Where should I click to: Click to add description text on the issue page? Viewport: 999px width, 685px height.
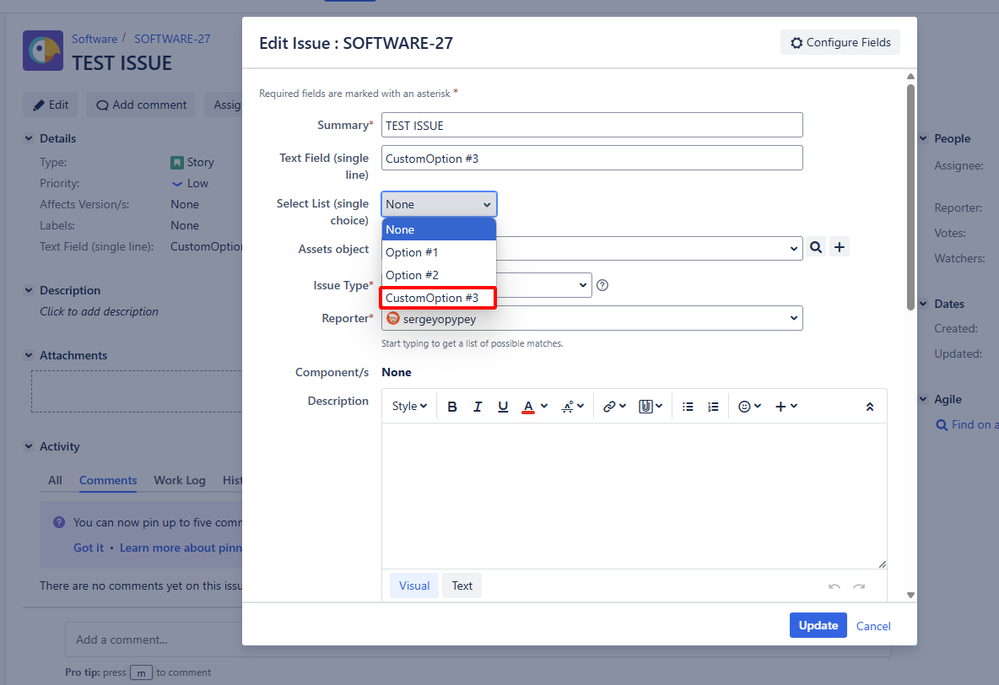point(99,312)
